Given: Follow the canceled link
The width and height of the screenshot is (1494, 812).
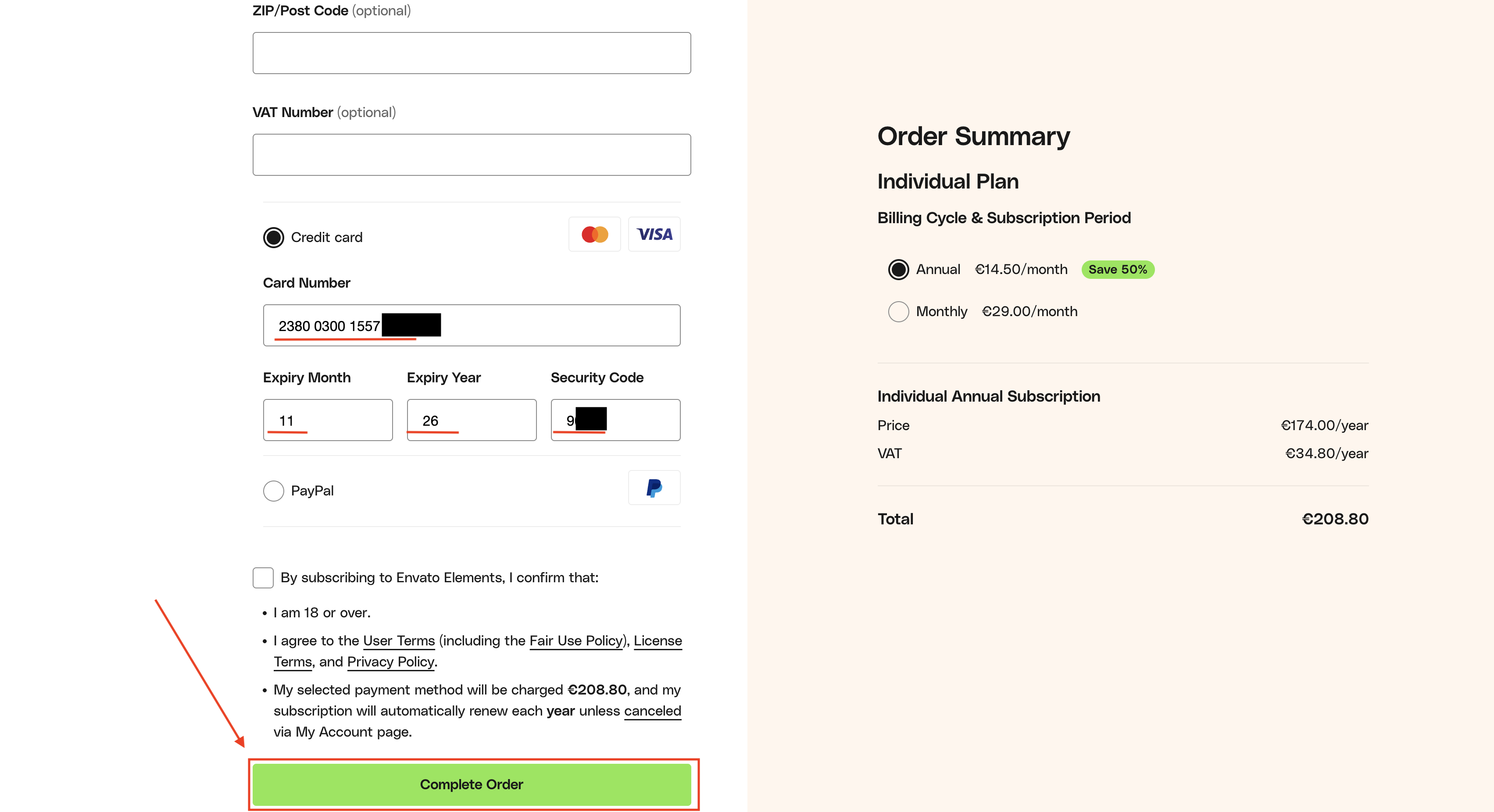Looking at the screenshot, I should [x=652, y=711].
